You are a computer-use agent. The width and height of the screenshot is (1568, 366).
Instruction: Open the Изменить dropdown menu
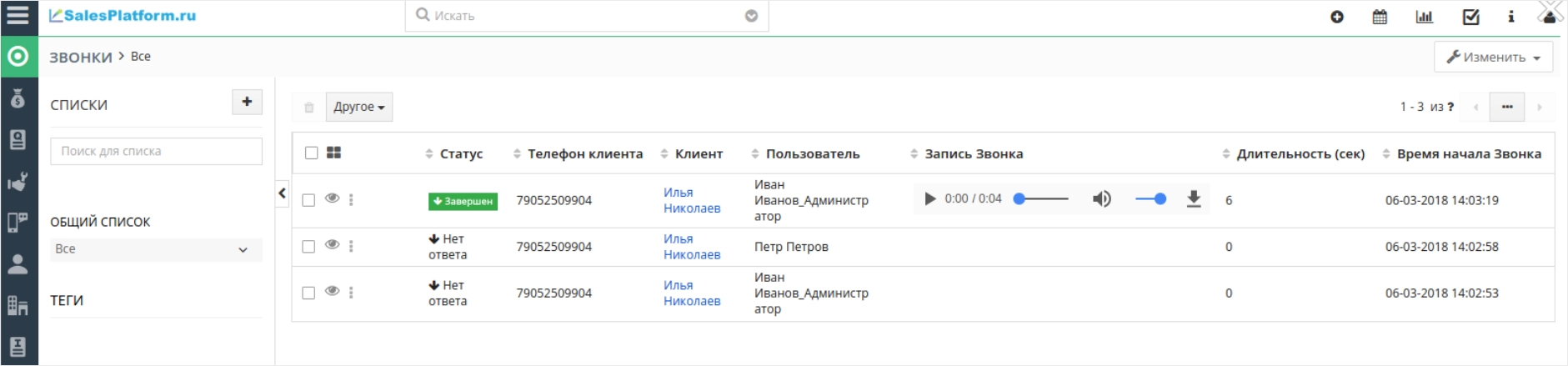pos(1493,57)
